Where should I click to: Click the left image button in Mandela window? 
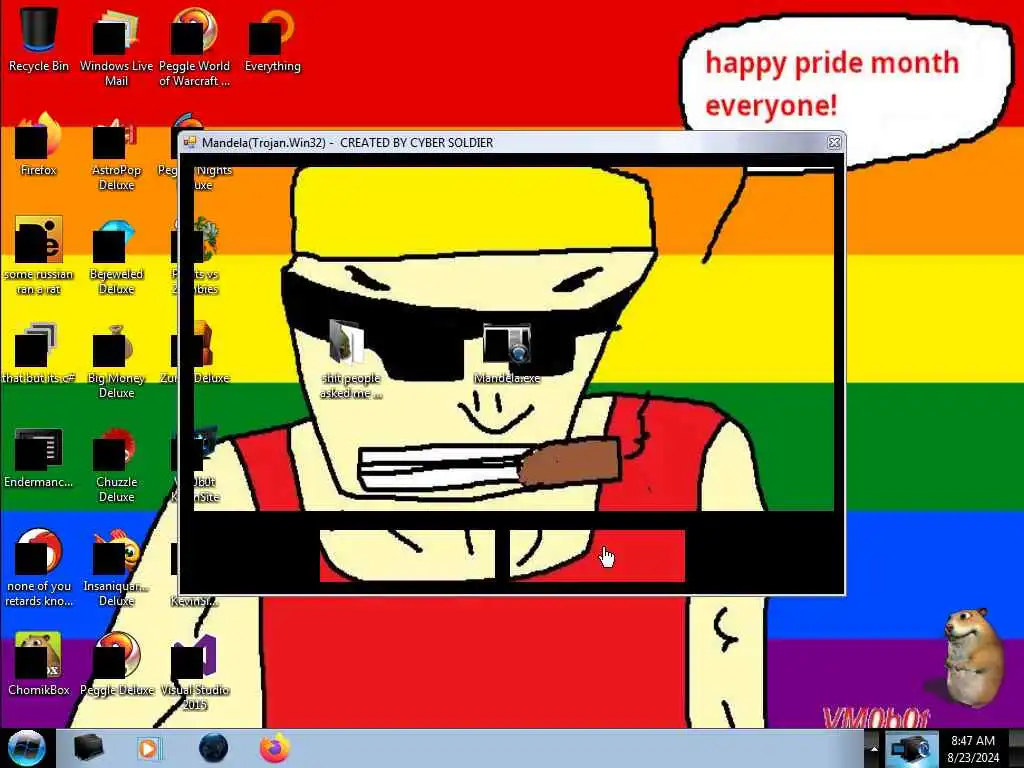pos(407,555)
